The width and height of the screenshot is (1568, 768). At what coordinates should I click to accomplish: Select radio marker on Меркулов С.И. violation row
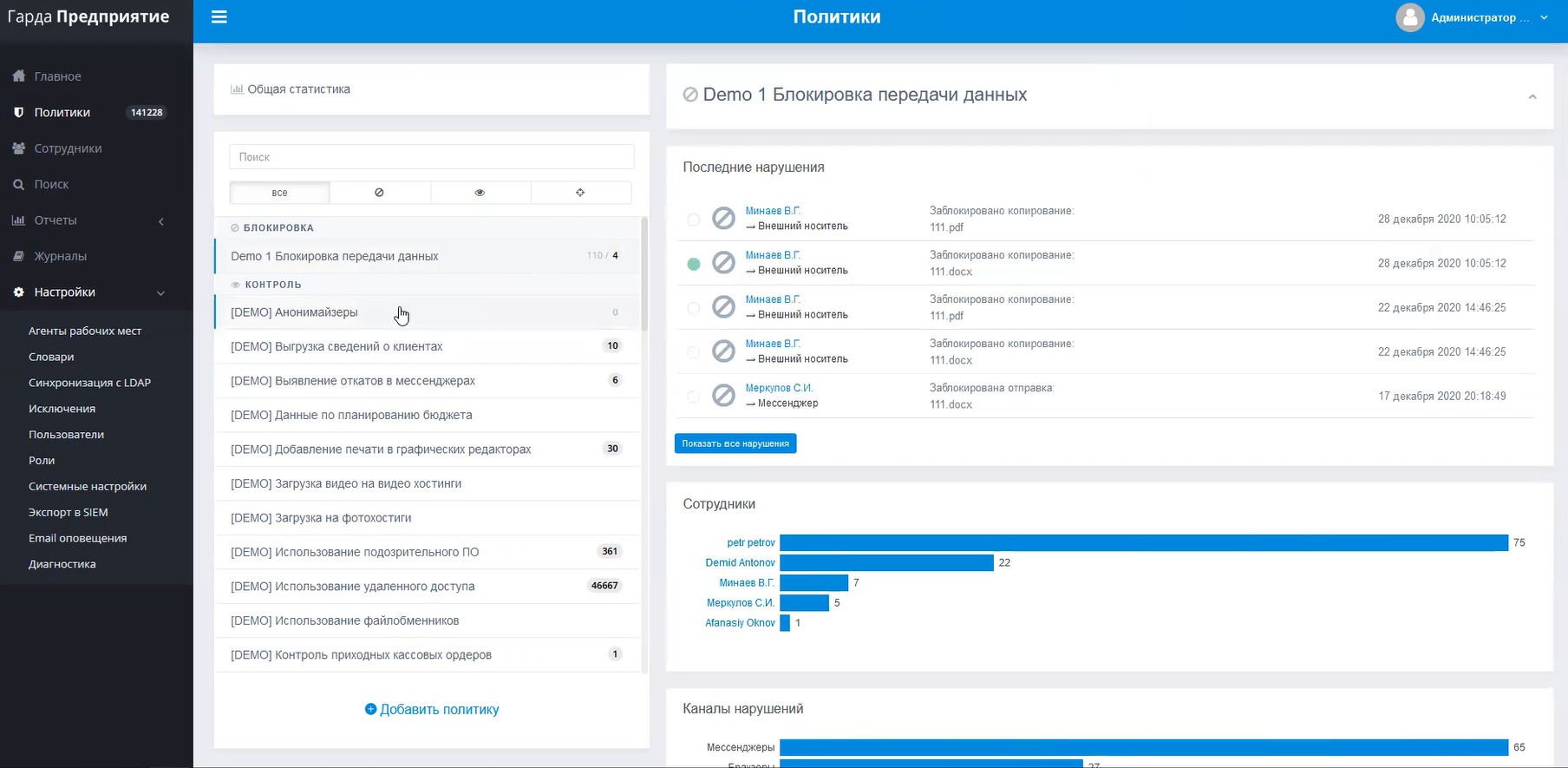[x=694, y=397]
